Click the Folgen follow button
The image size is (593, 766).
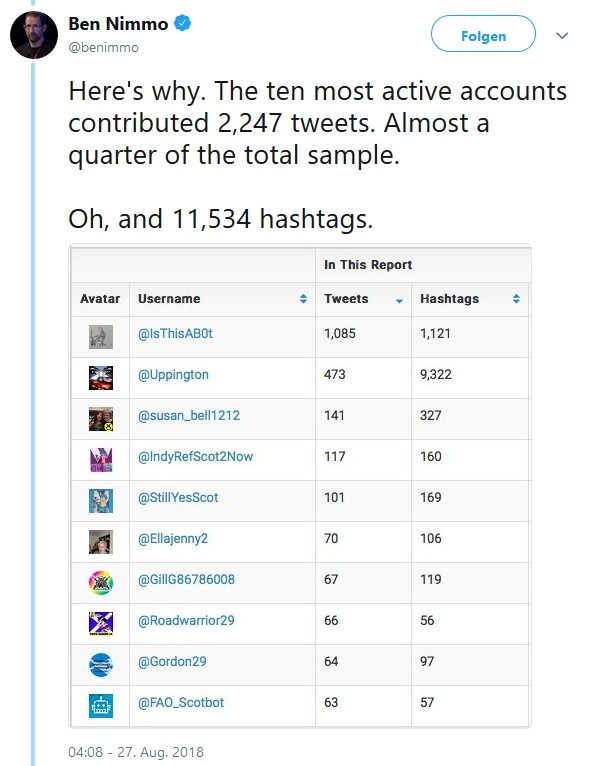click(x=483, y=34)
